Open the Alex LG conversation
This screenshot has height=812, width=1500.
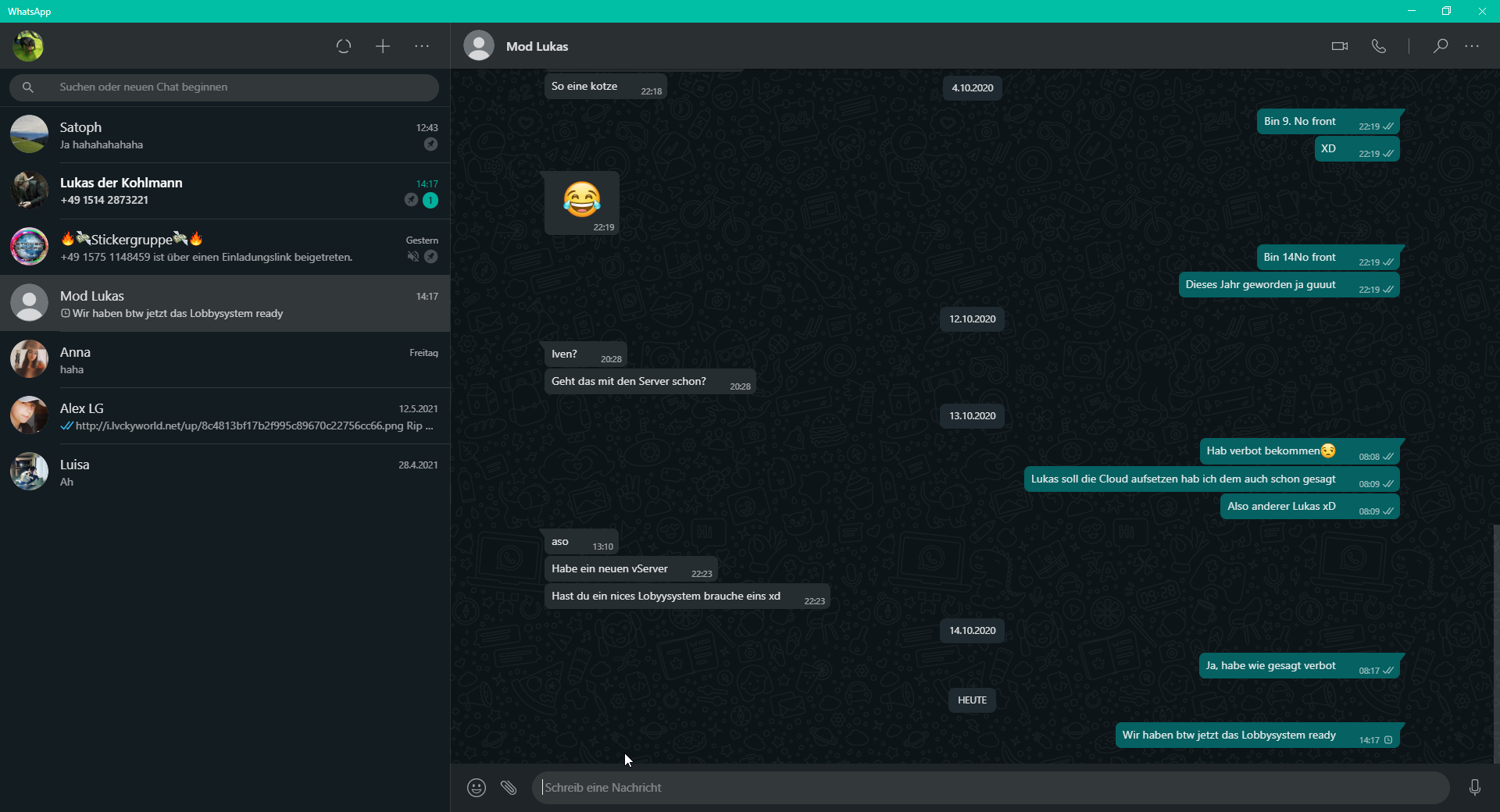225,416
